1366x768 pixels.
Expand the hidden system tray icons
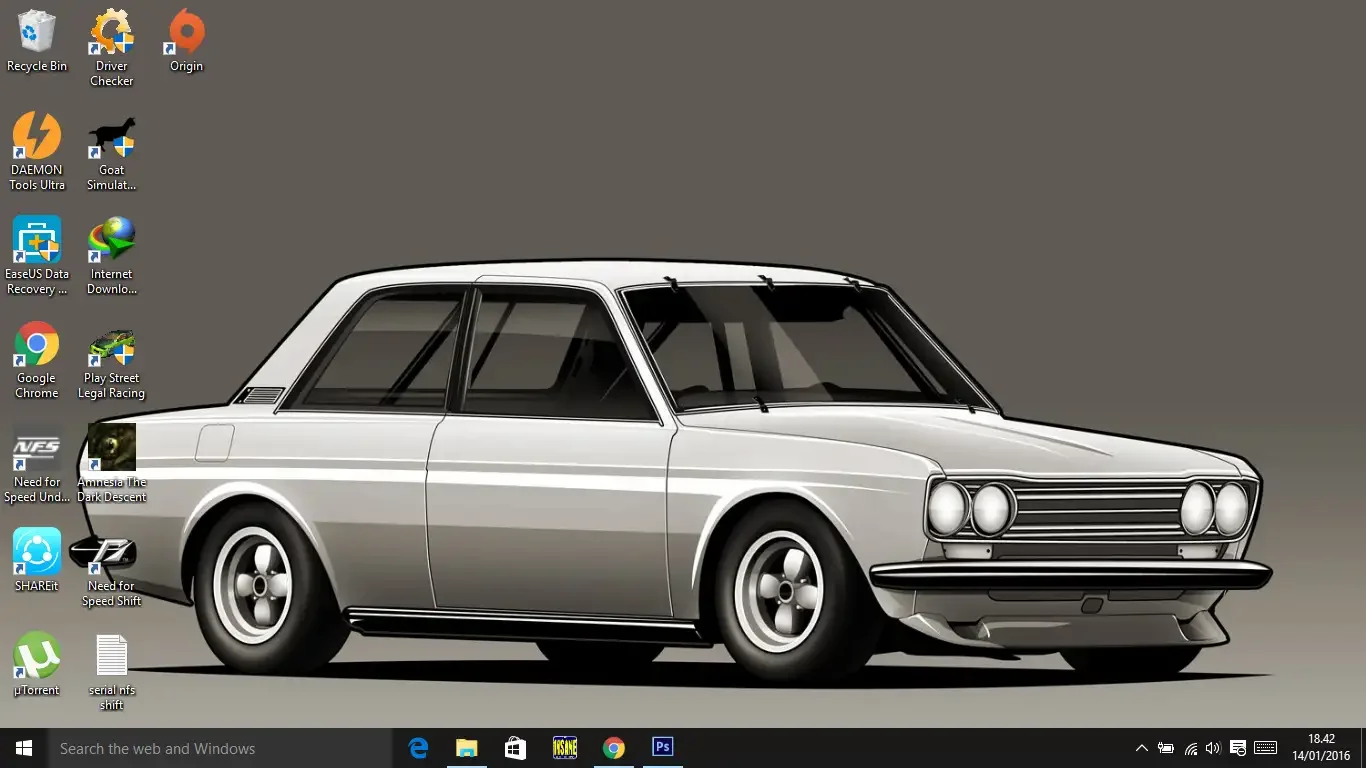[1141, 748]
